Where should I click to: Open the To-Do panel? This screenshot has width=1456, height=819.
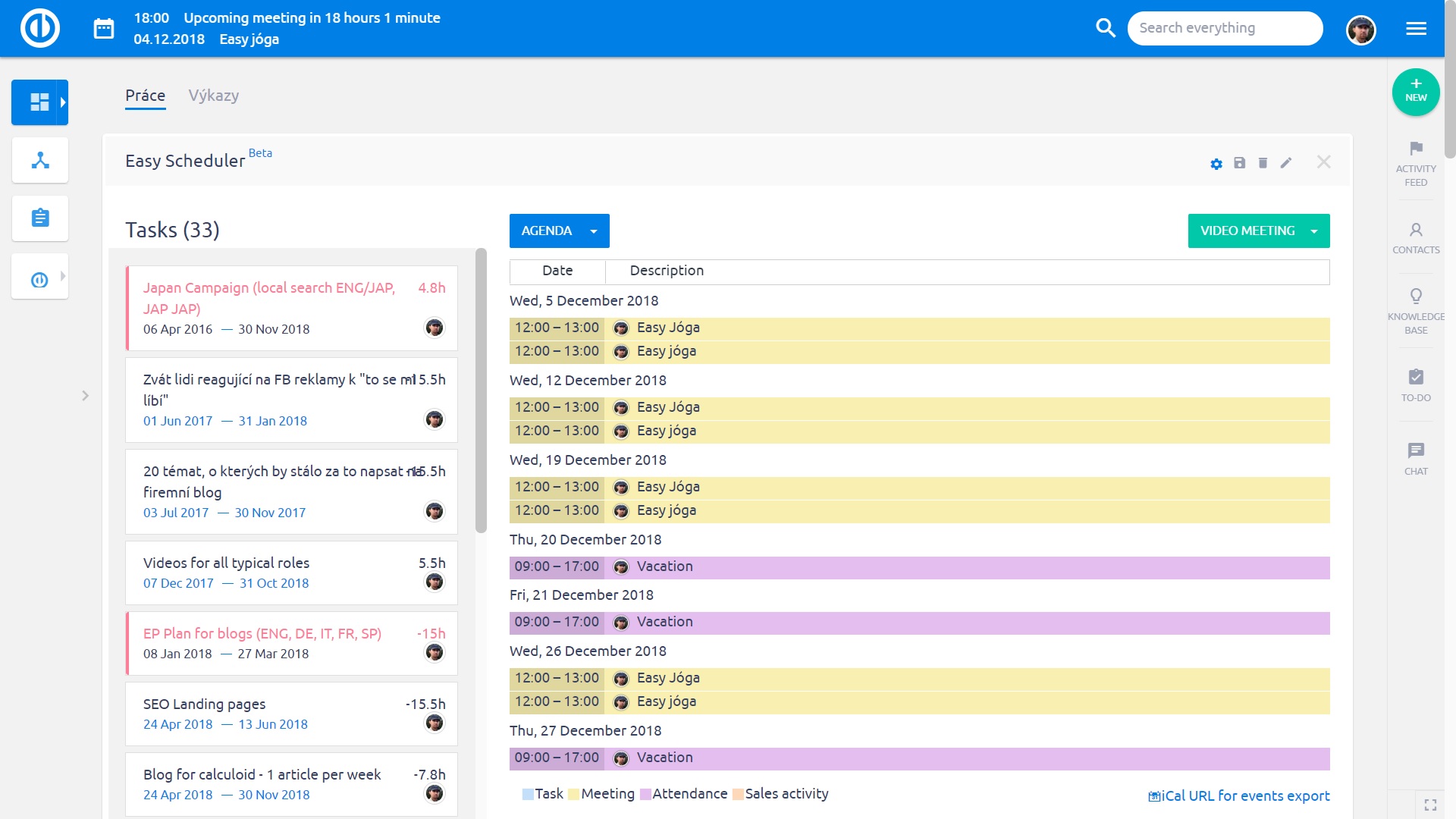tap(1416, 384)
